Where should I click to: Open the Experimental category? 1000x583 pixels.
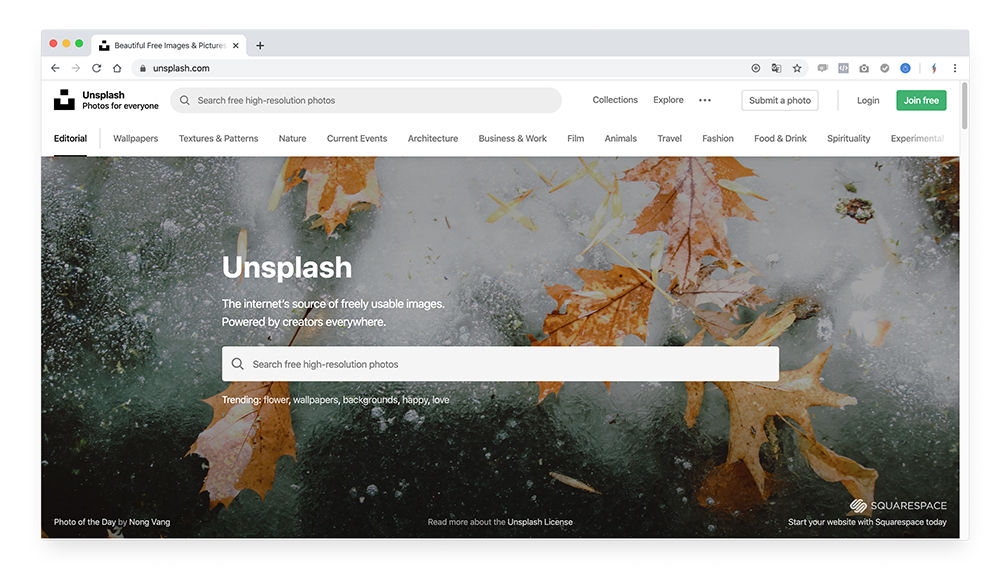(x=917, y=138)
